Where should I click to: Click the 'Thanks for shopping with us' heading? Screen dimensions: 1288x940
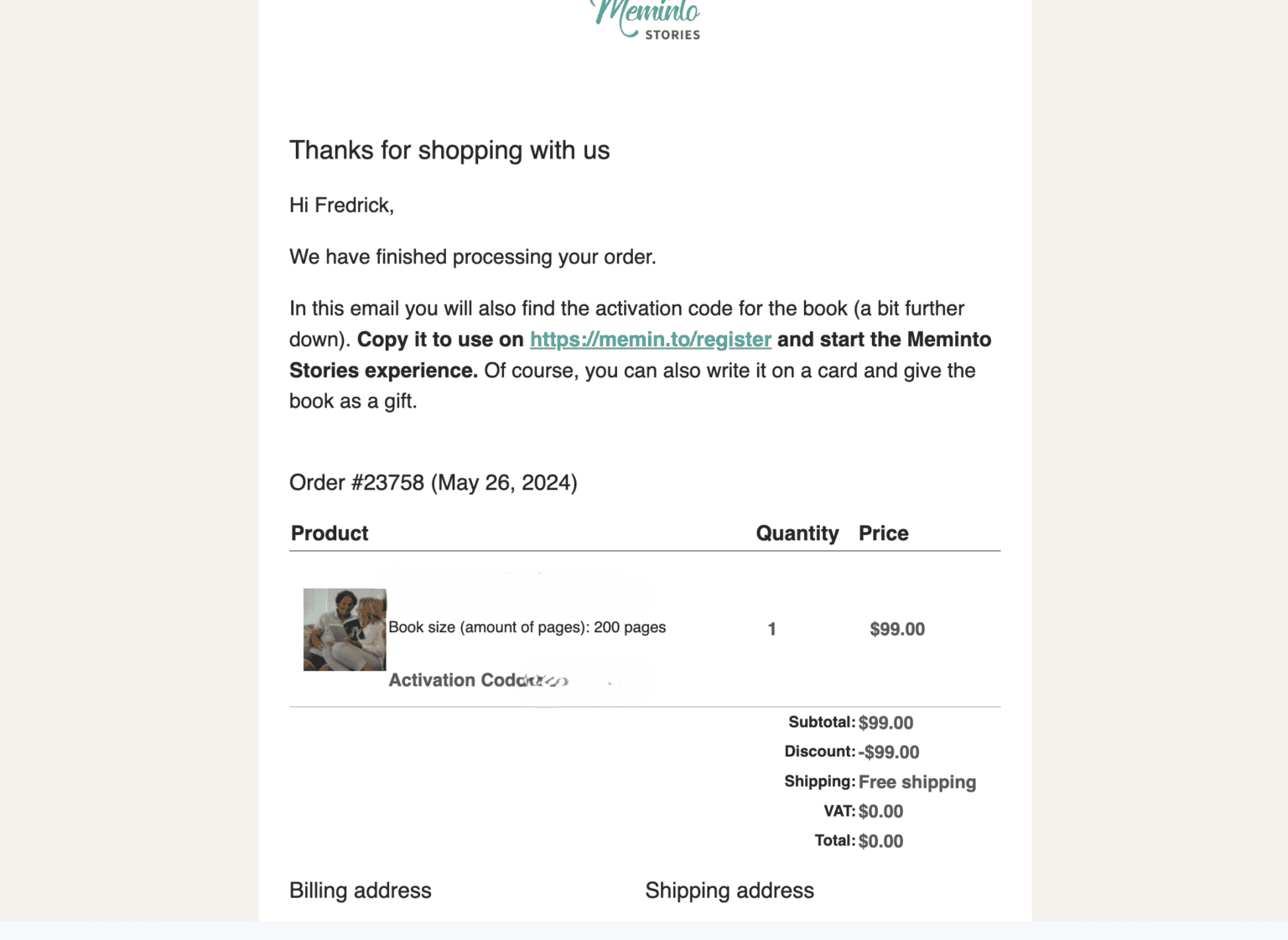click(449, 150)
